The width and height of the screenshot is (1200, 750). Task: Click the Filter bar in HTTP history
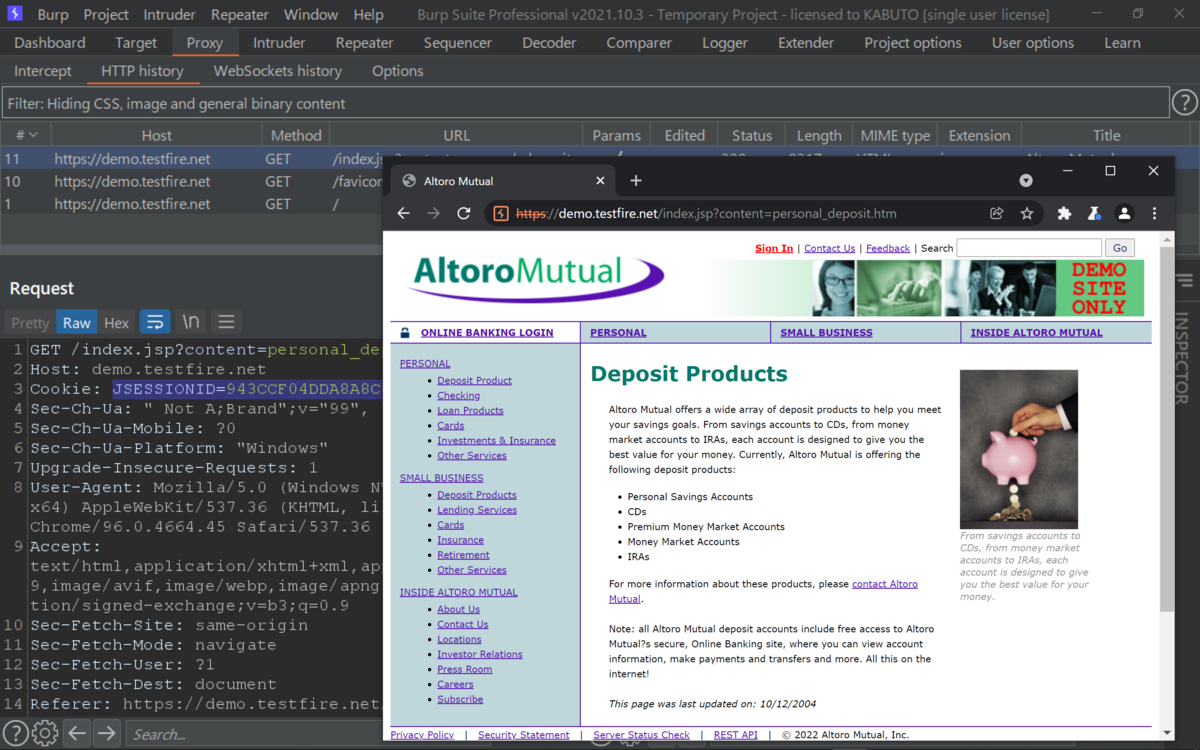tap(585, 103)
